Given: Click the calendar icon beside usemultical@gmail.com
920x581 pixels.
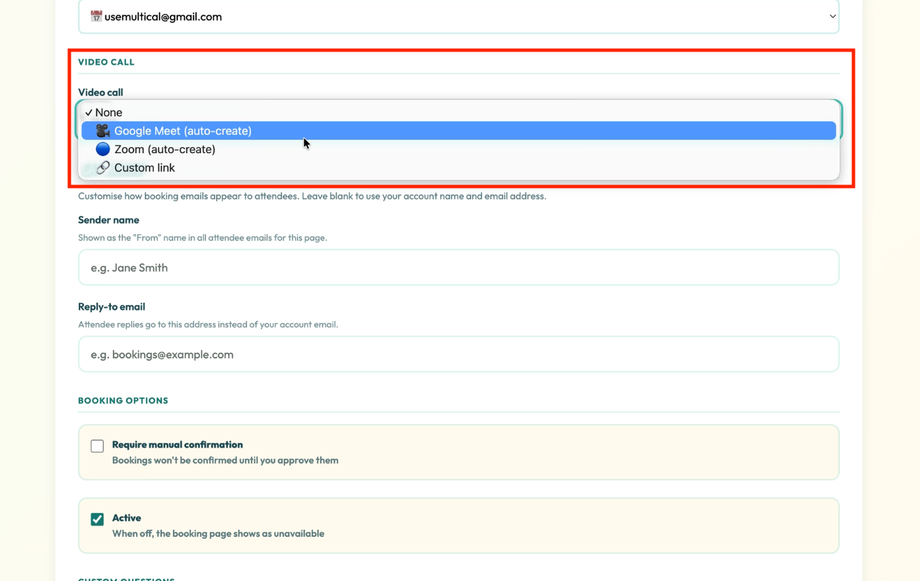Looking at the screenshot, I should coord(93,16).
